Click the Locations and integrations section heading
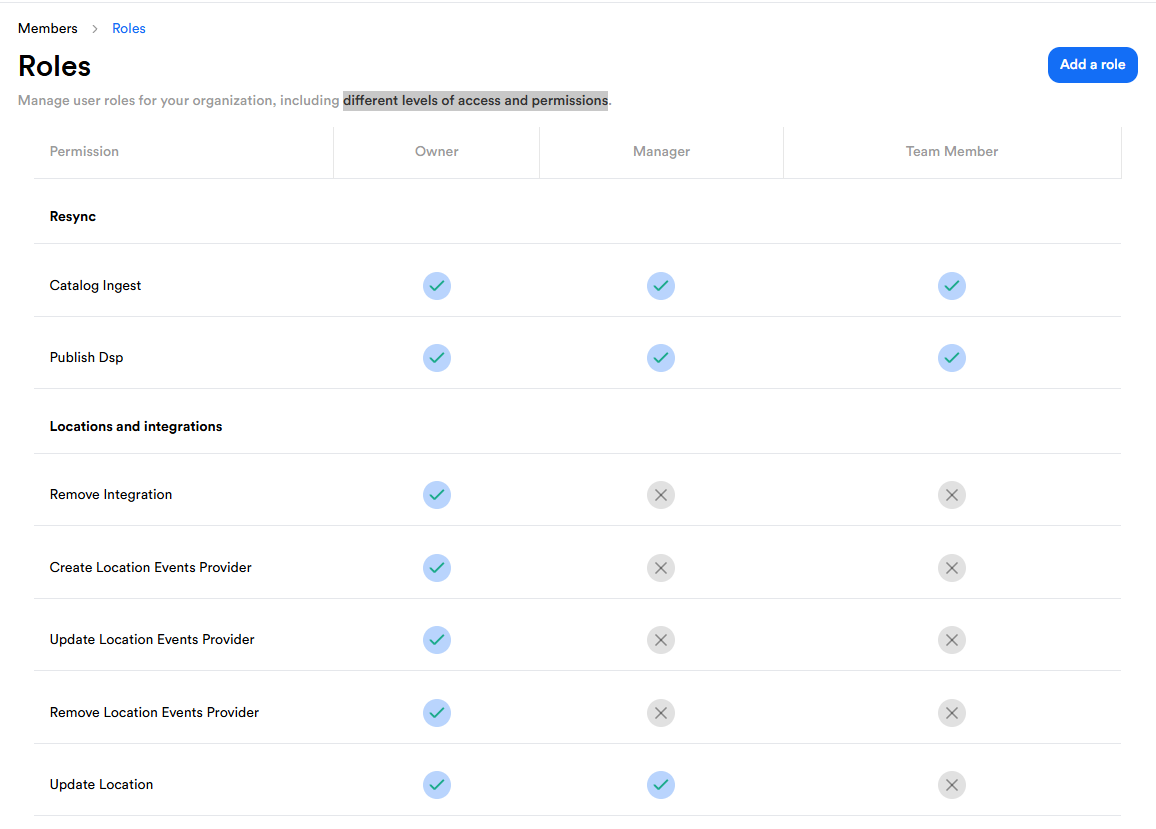The height and width of the screenshot is (829, 1156). (x=136, y=427)
